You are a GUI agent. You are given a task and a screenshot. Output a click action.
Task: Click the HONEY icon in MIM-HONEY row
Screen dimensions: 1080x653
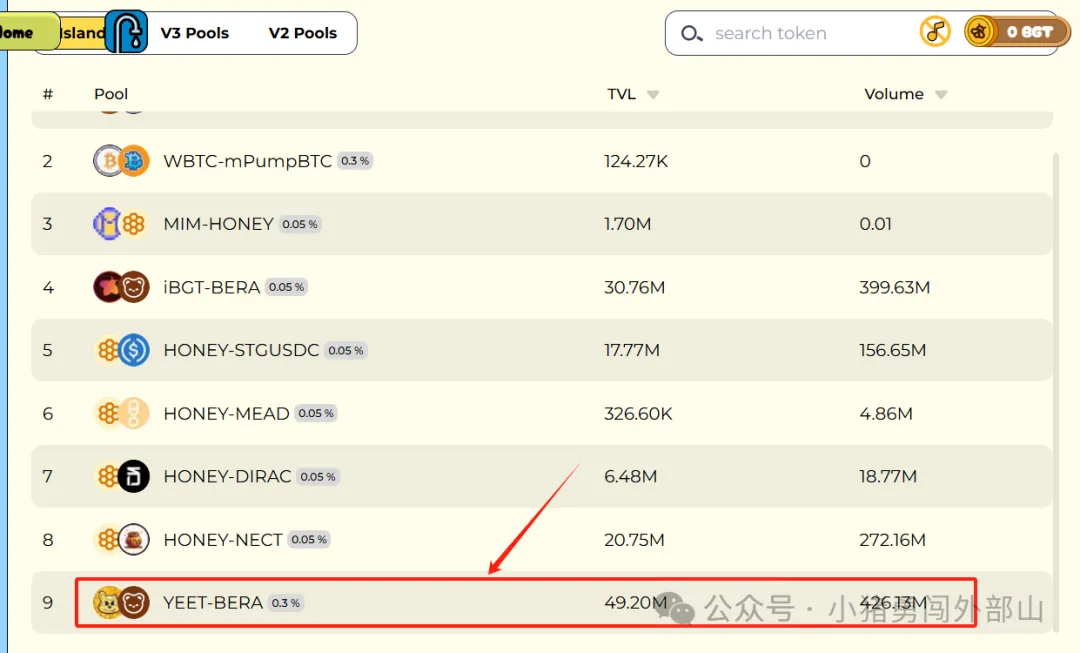pyautogui.click(x=134, y=224)
